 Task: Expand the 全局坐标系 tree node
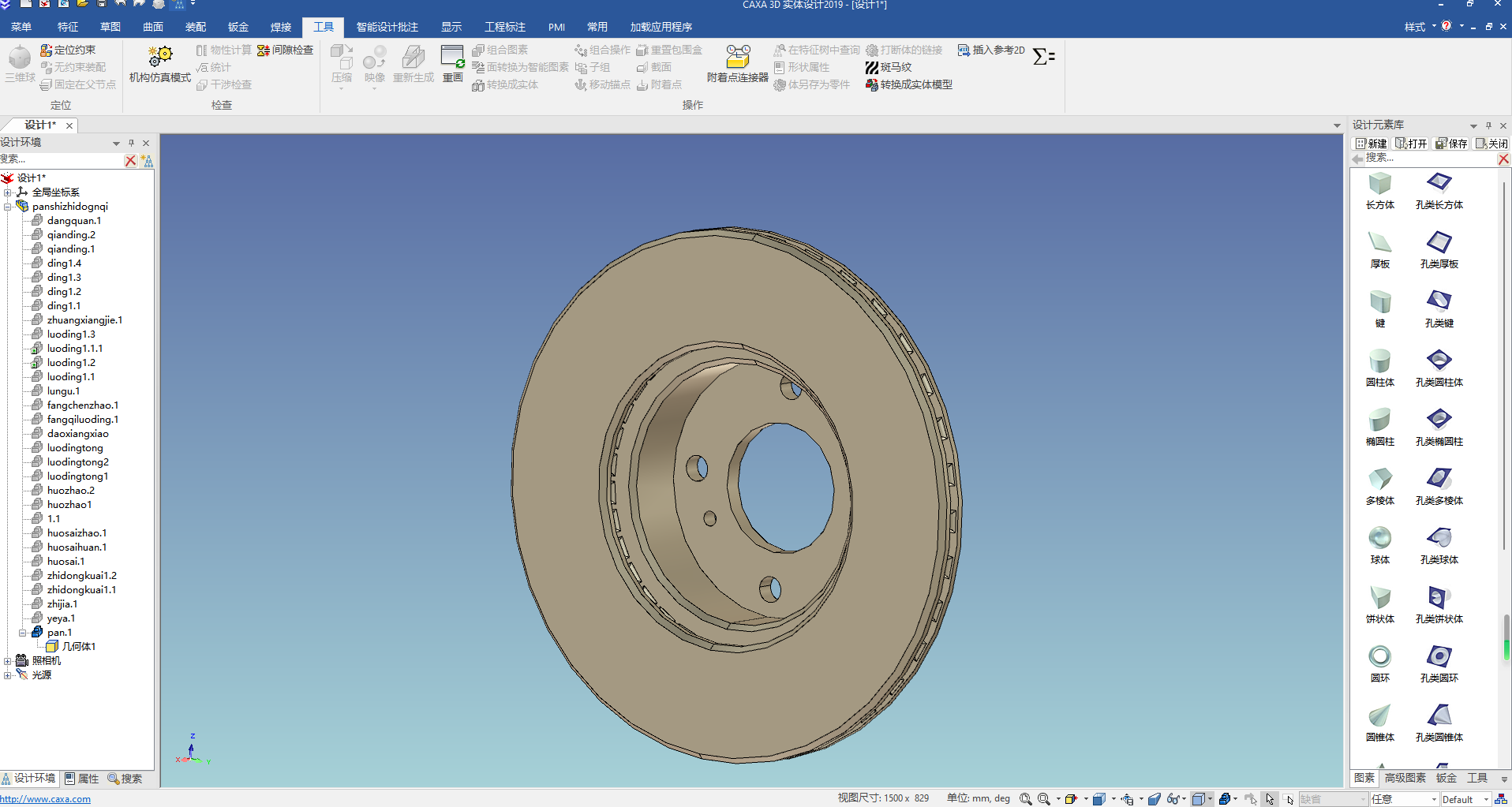tap(7, 192)
